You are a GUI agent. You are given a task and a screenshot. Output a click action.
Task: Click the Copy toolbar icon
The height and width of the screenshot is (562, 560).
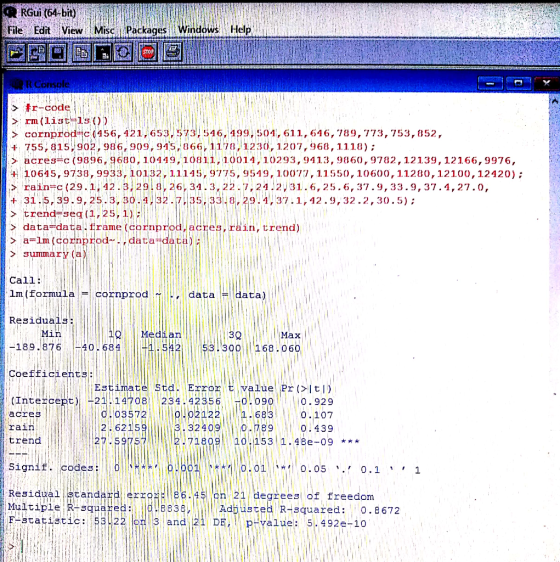(82, 53)
